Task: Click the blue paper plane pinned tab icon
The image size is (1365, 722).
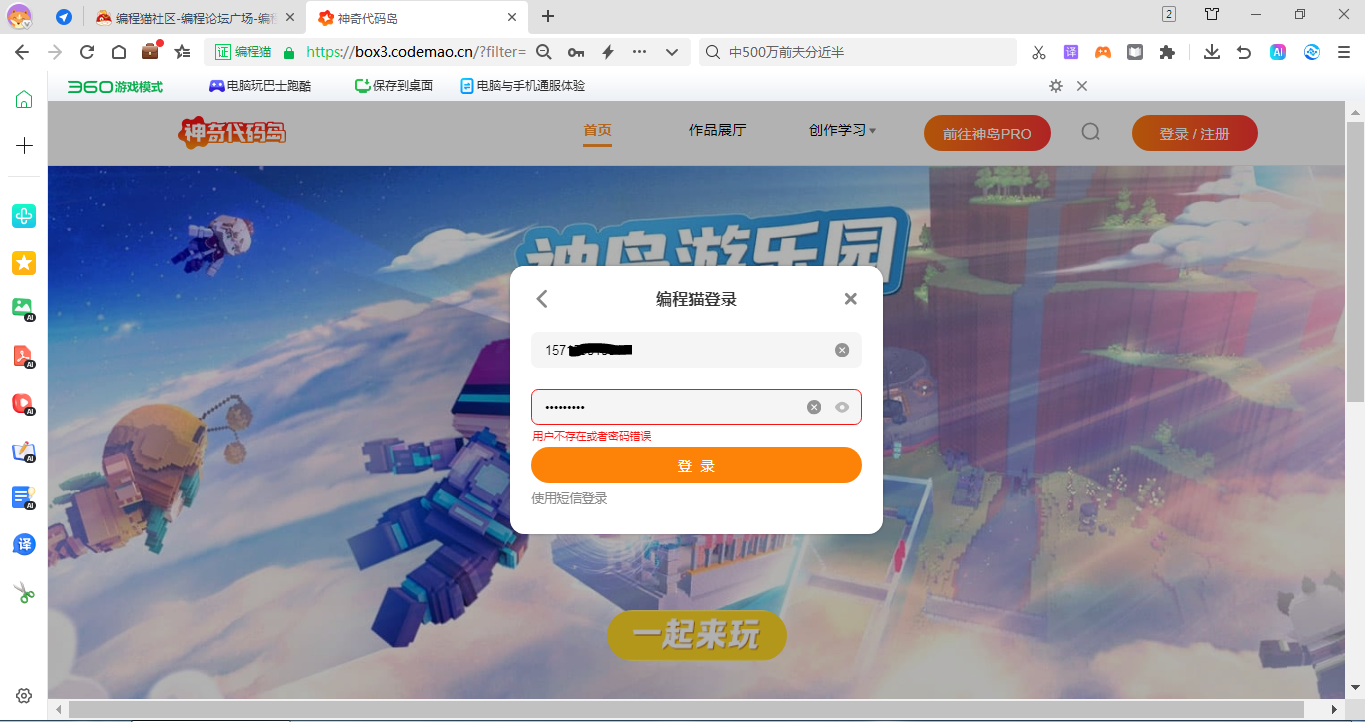Action: pos(64,17)
